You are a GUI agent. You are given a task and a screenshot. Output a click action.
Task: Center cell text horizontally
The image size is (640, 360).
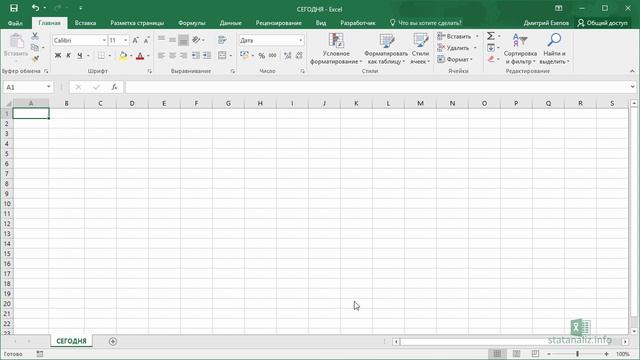click(172, 56)
